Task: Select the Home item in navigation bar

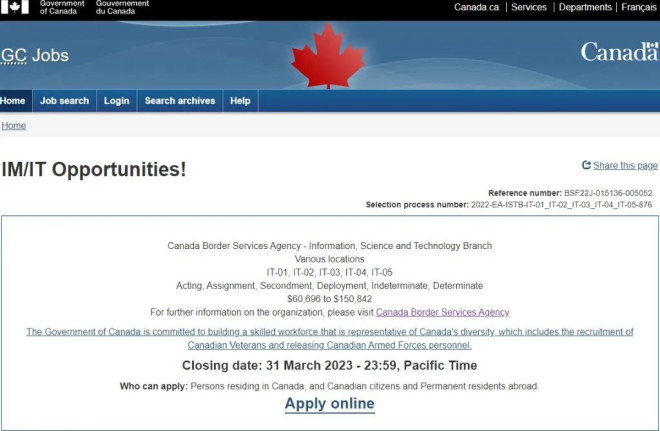Action: point(13,101)
